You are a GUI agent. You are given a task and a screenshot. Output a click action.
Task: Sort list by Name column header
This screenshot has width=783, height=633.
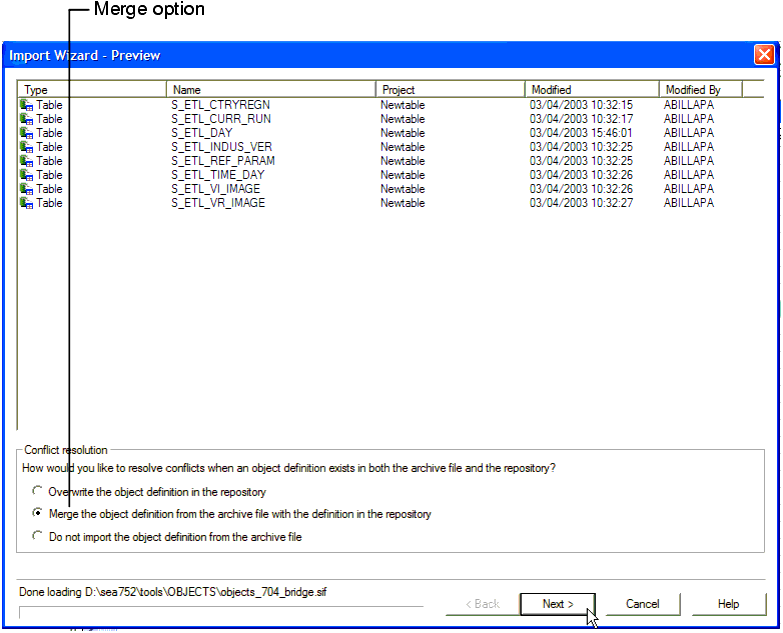(271, 90)
